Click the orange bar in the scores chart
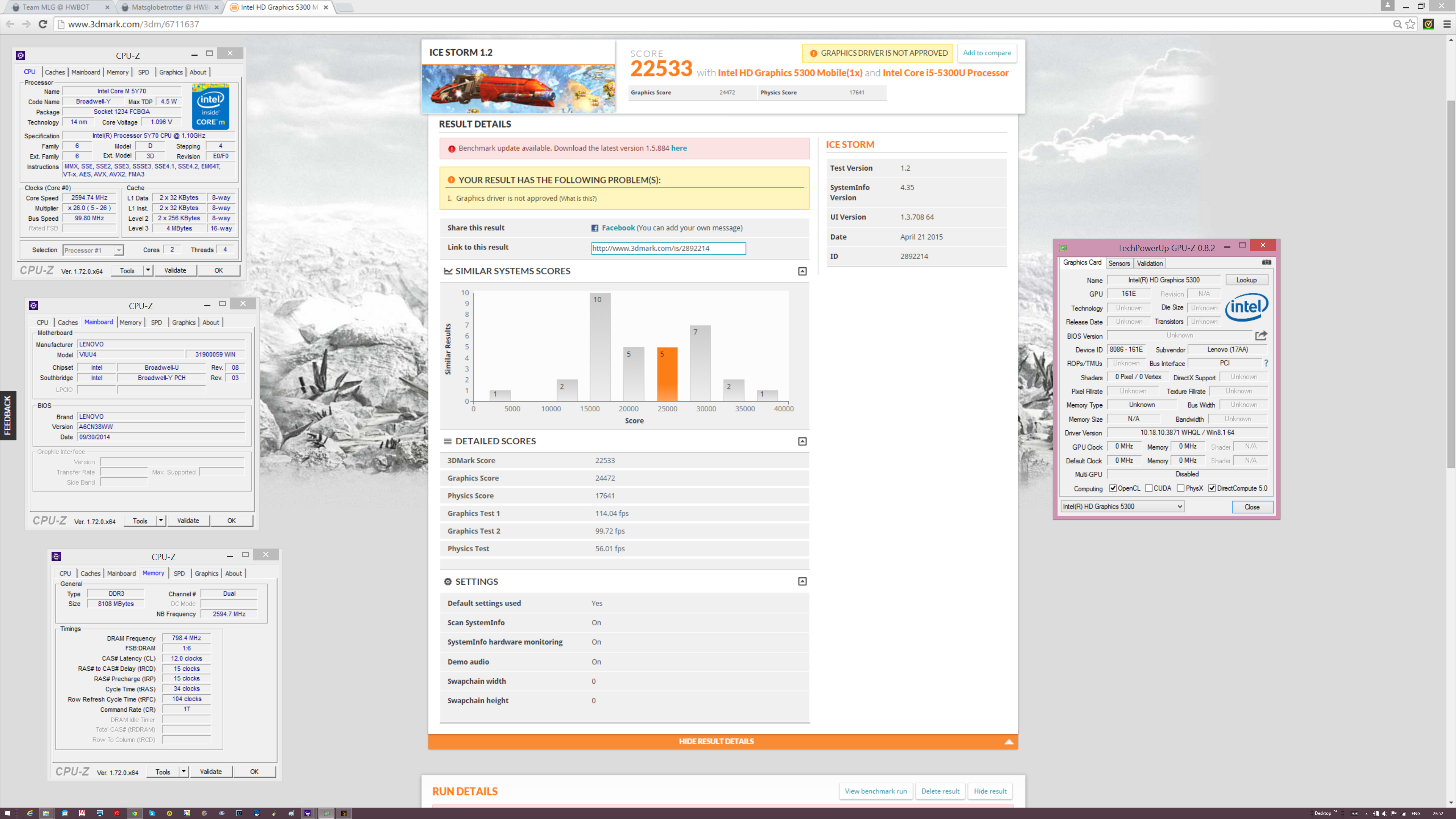1456x819 pixels. tap(667, 374)
